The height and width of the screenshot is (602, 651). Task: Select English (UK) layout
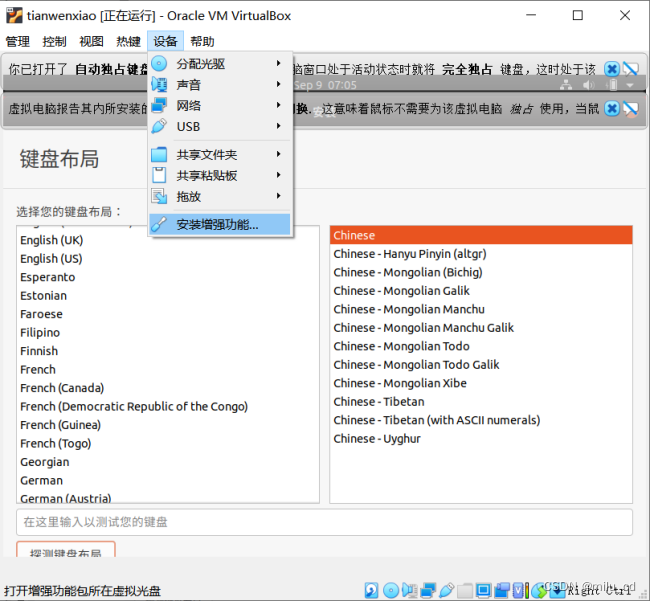[51, 240]
